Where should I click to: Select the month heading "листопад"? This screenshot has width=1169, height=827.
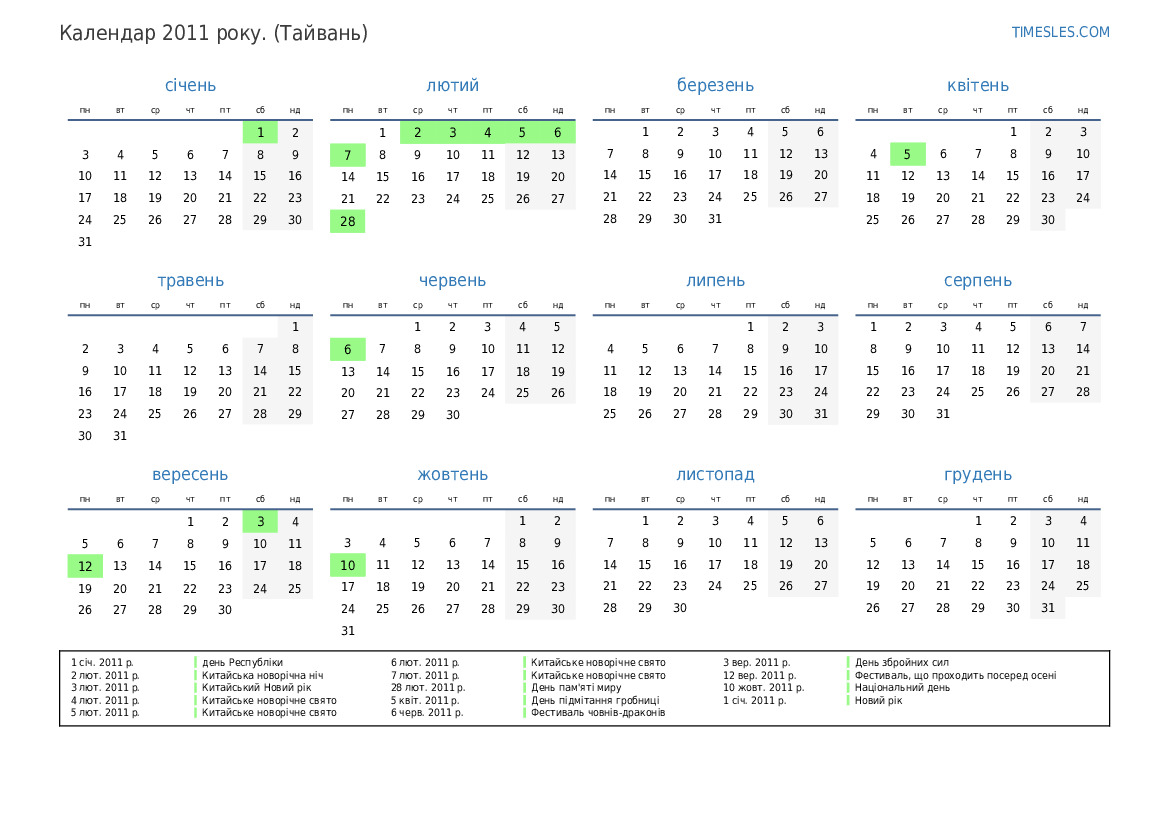(715, 474)
